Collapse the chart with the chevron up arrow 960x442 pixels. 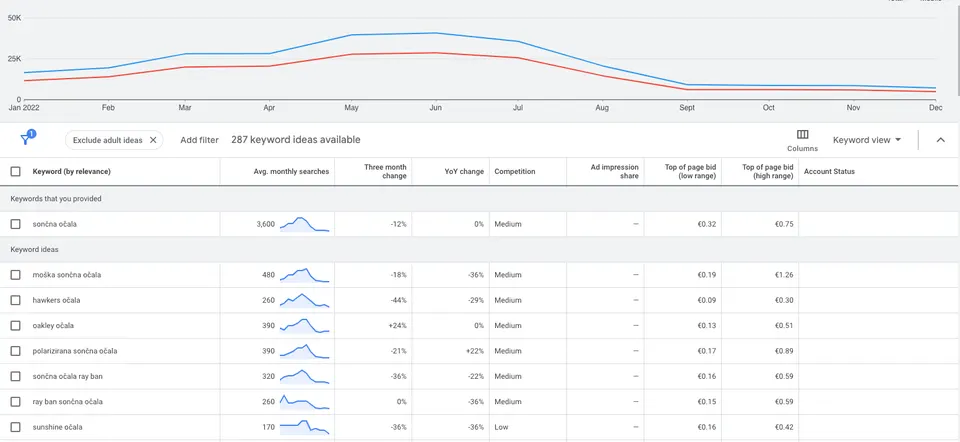coord(940,140)
